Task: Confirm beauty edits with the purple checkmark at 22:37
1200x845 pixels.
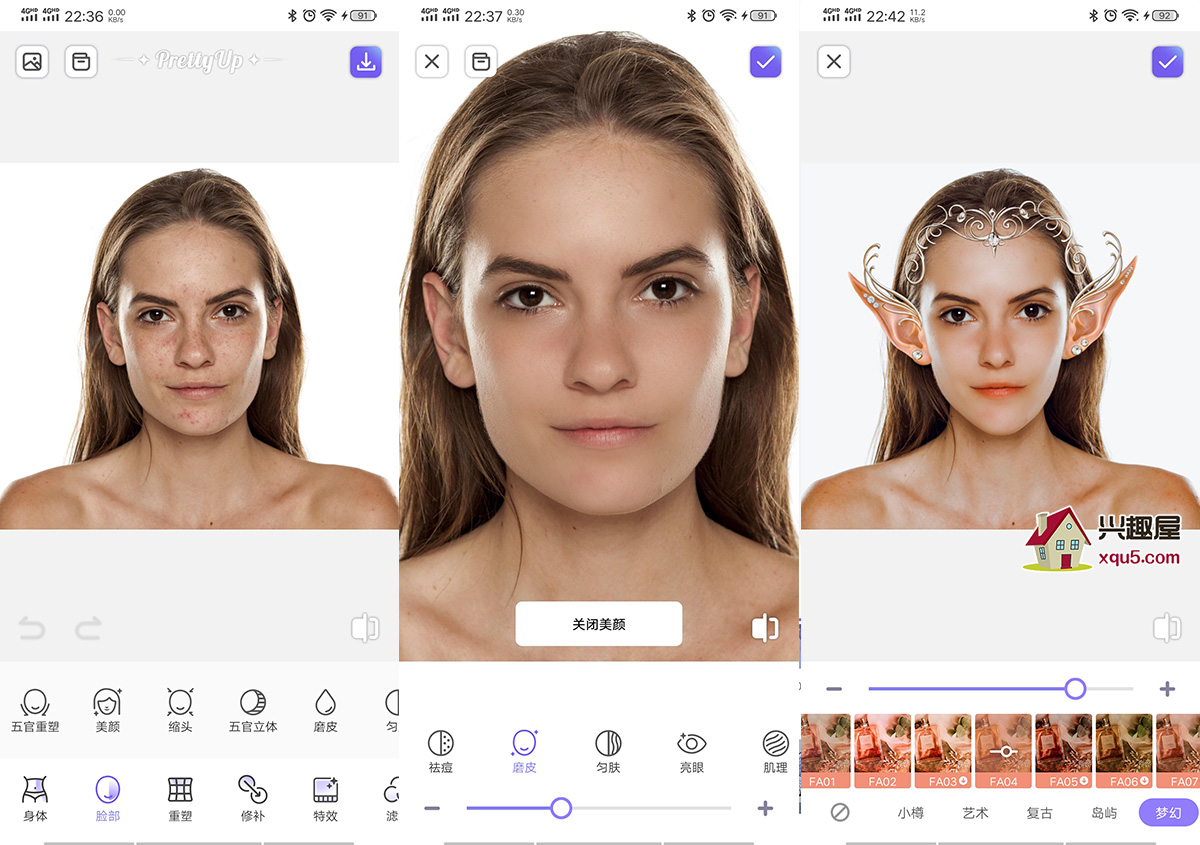Action: coord(766,62)
